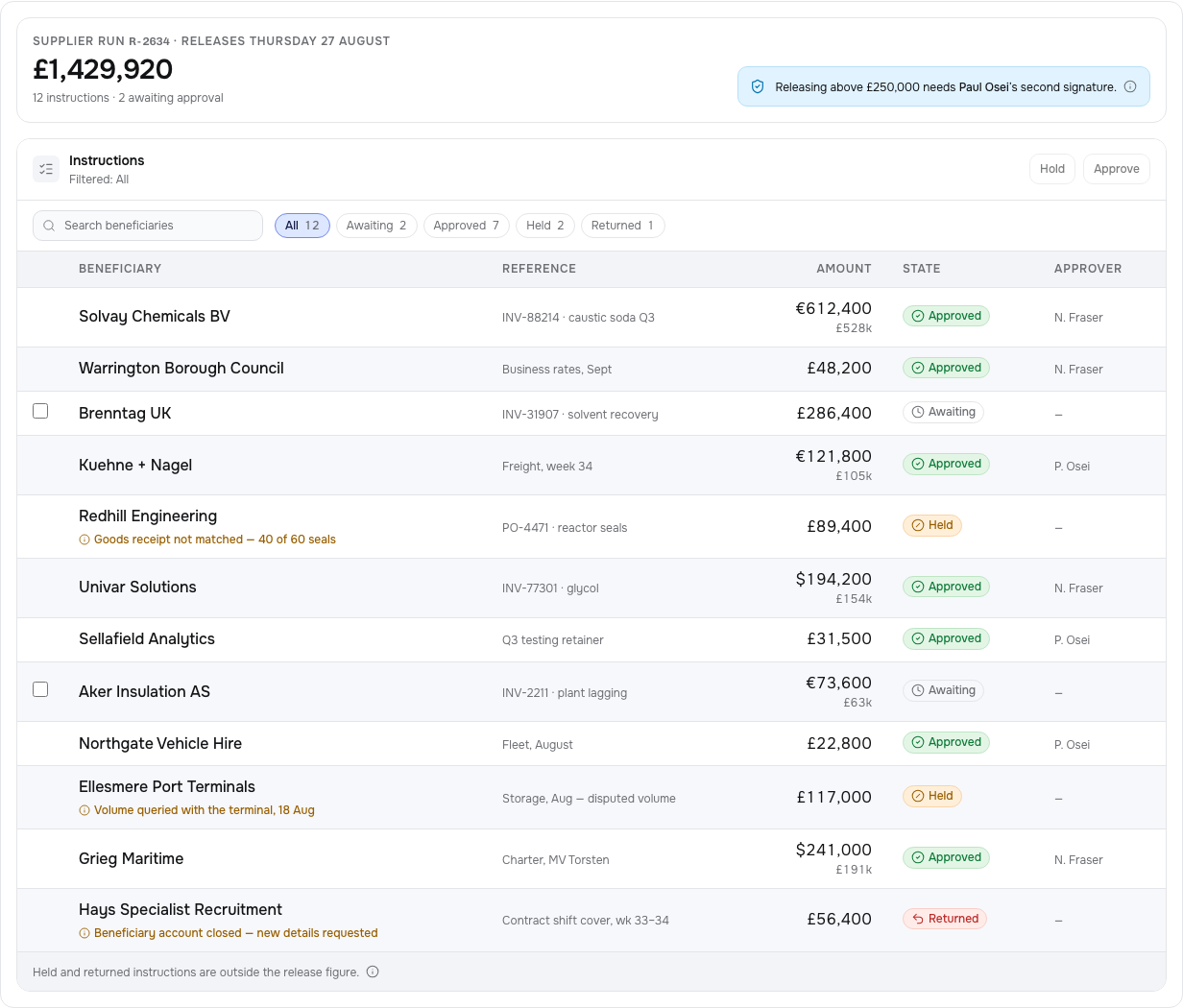This screenshot has width=1183, height=1008.
Task: Click Approved badge for Warrington Borough Council
Action: click(x=946, y=368)
